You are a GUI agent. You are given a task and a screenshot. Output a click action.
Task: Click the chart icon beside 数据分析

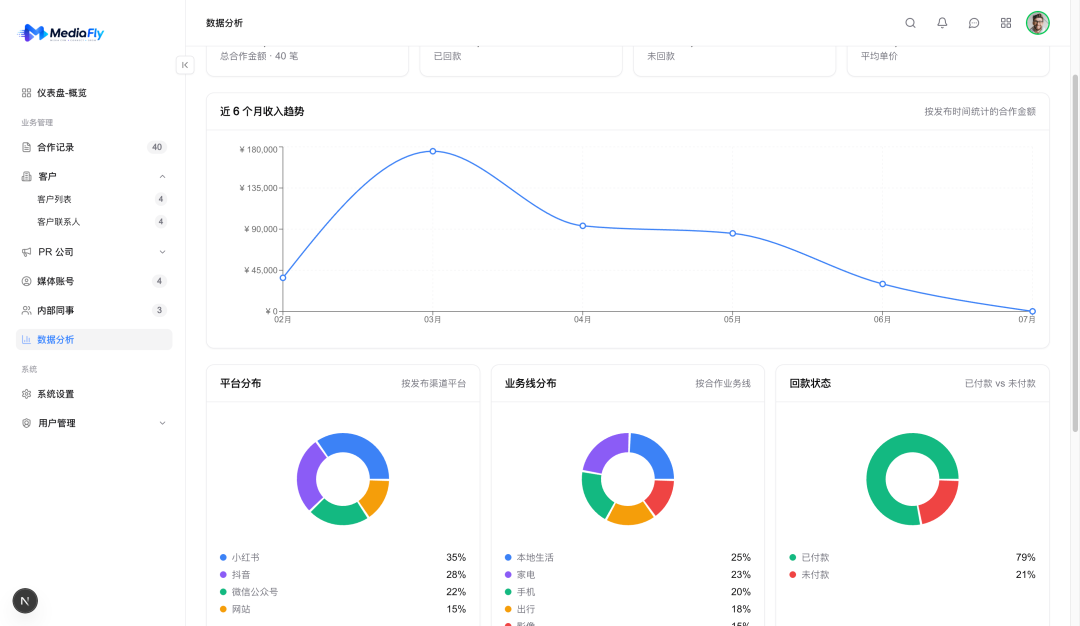click(26, 340)
